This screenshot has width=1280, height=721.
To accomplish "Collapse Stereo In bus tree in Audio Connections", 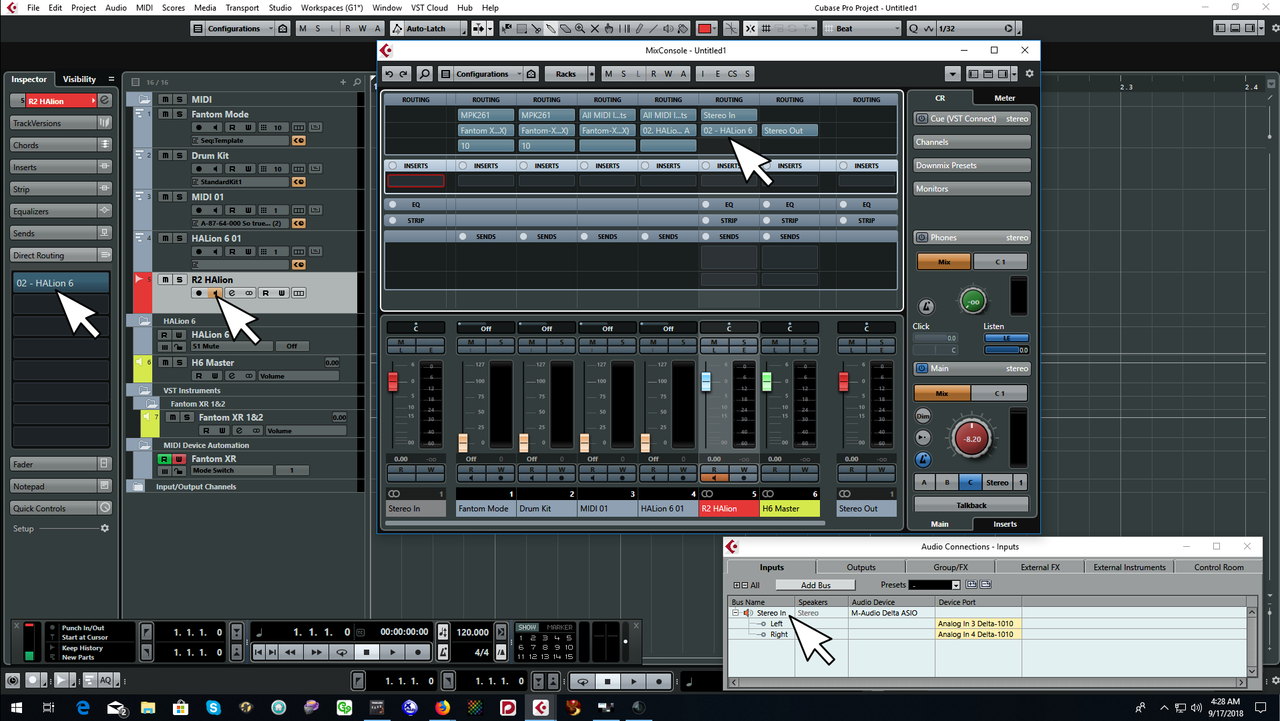I will [736, 613].
